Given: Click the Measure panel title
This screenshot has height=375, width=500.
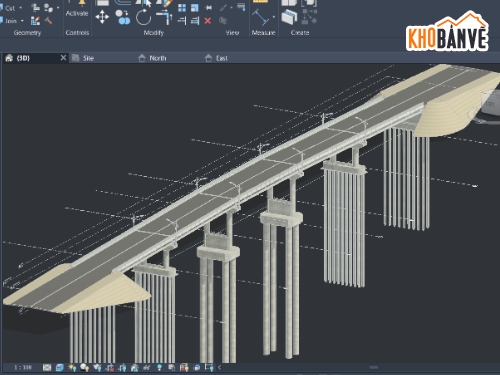Looking at the screenshot, I should 263,33.
